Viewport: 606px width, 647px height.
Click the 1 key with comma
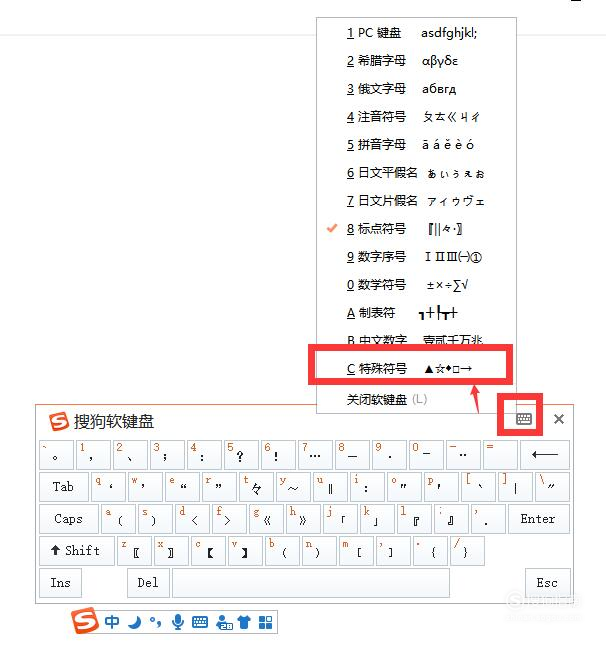[93, 455]
